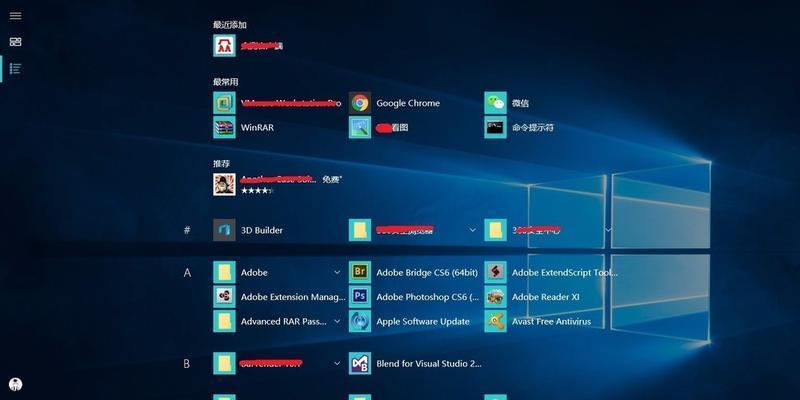Click the Avast Free Antivirus label
The width and height of the screenshot is (800, 400).
click(x=552, y=321)
